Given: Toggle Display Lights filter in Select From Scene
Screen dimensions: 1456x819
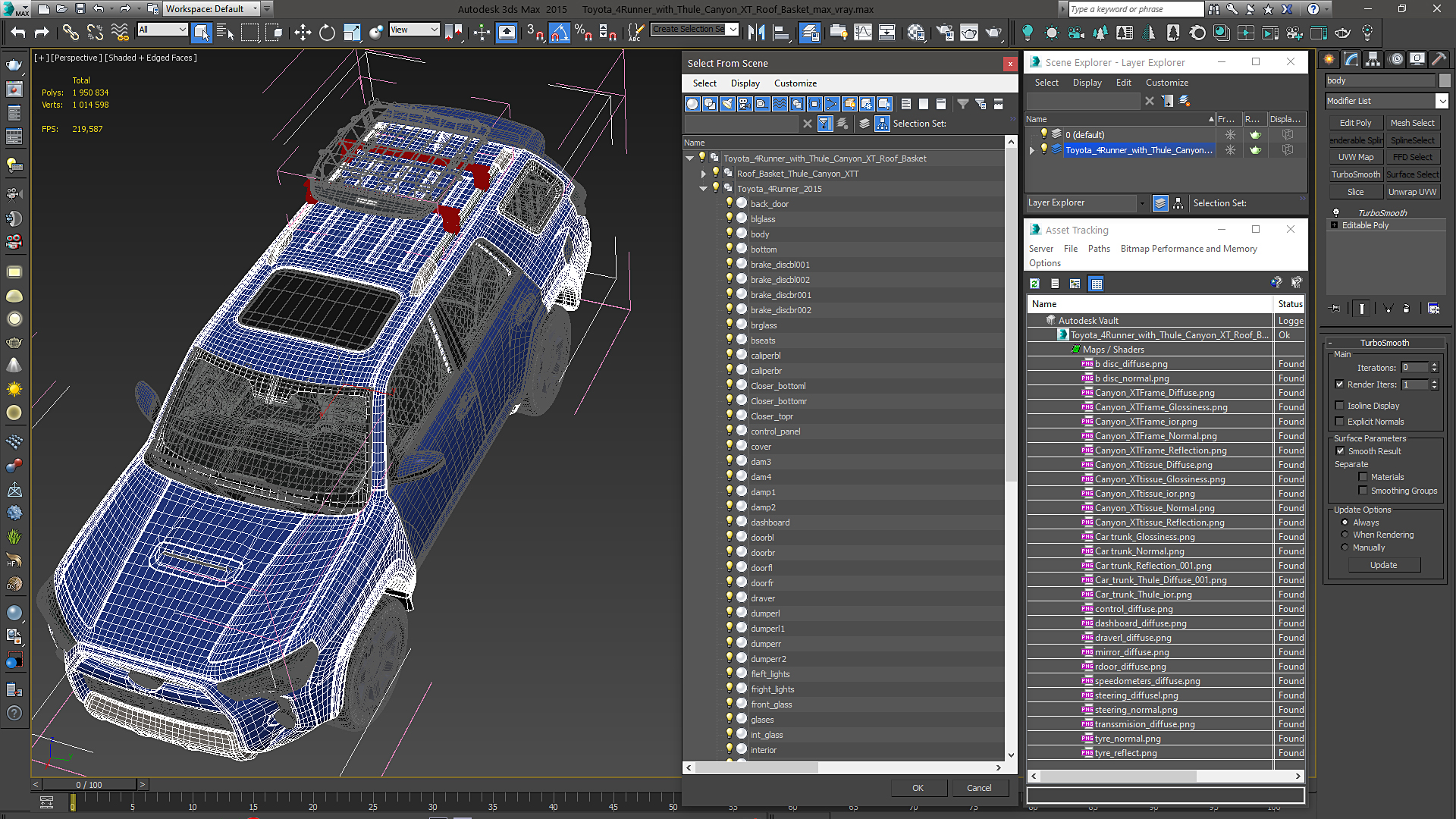Looking at the screenshot, I should [x=727, y=104].
